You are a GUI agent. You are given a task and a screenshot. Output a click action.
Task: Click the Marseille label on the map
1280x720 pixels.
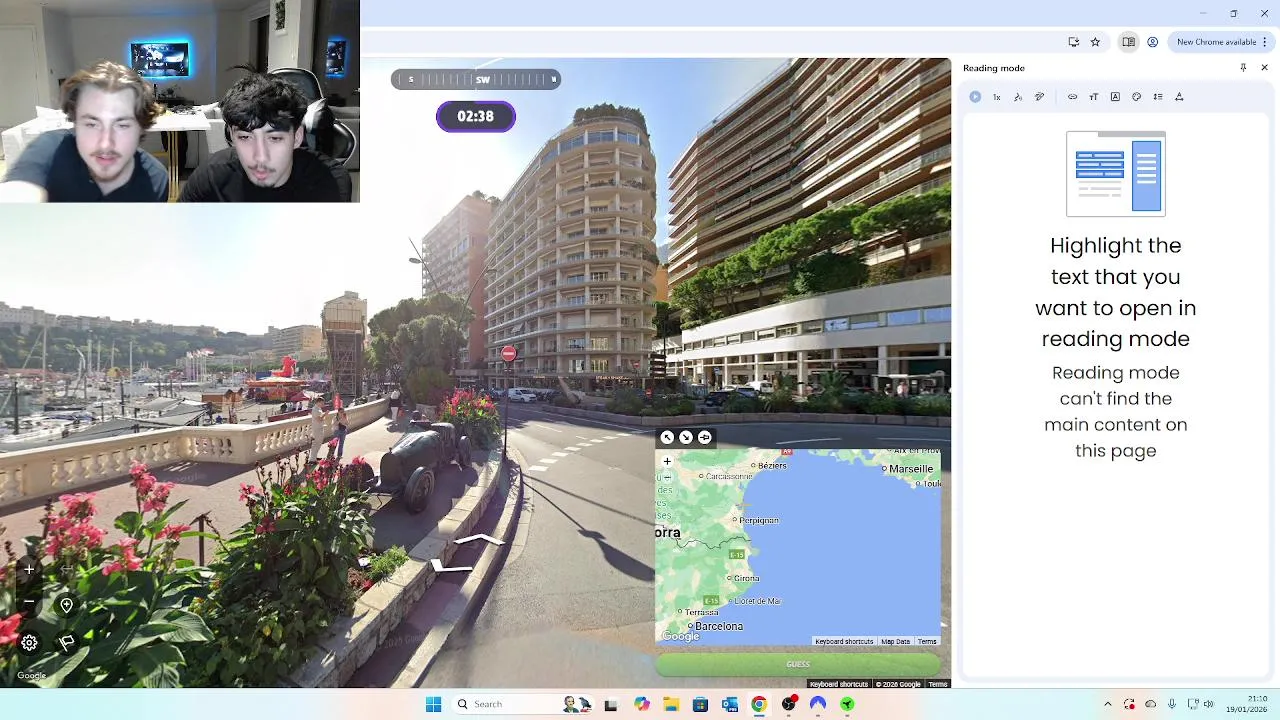click(910, 468)
